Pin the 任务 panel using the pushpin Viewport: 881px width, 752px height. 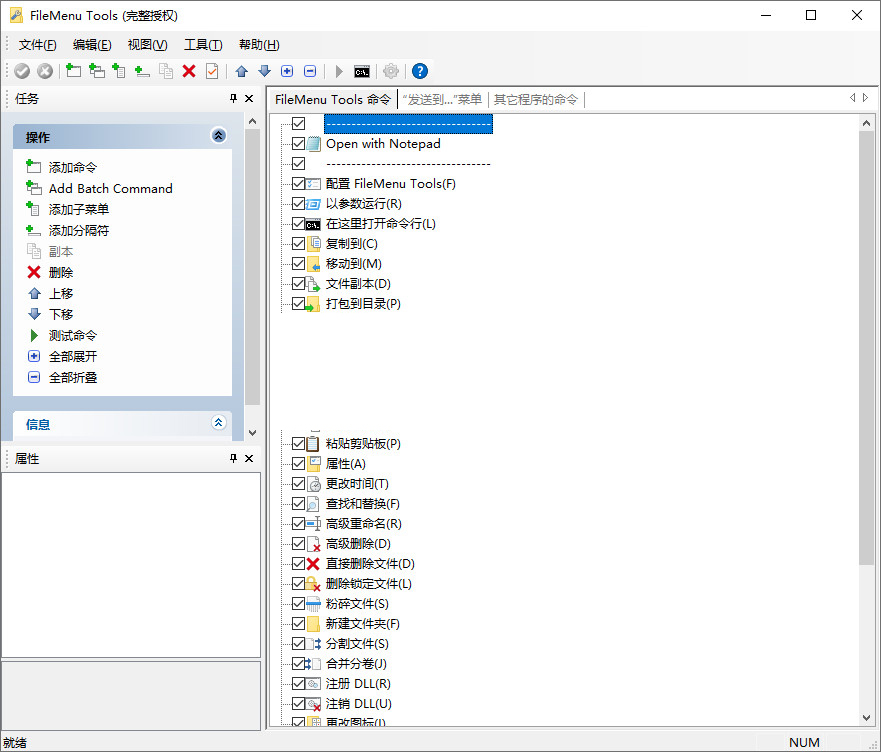pyautogui.click(x=234, y=98)
